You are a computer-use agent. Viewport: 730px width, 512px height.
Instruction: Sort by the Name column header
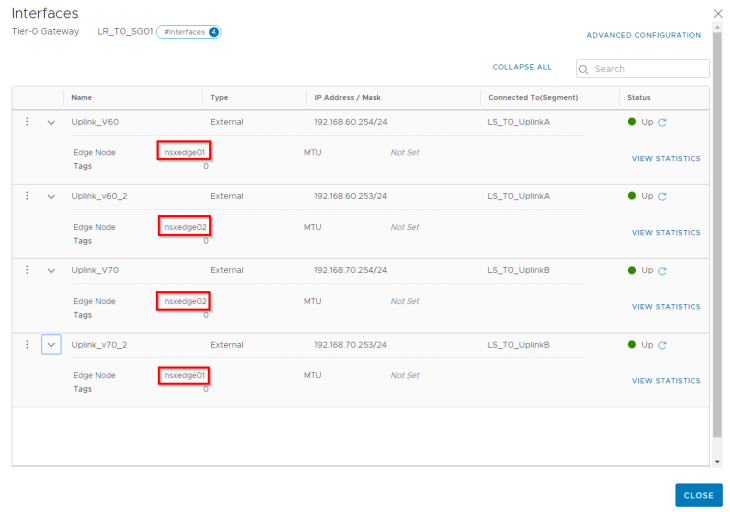pos(82,98)
